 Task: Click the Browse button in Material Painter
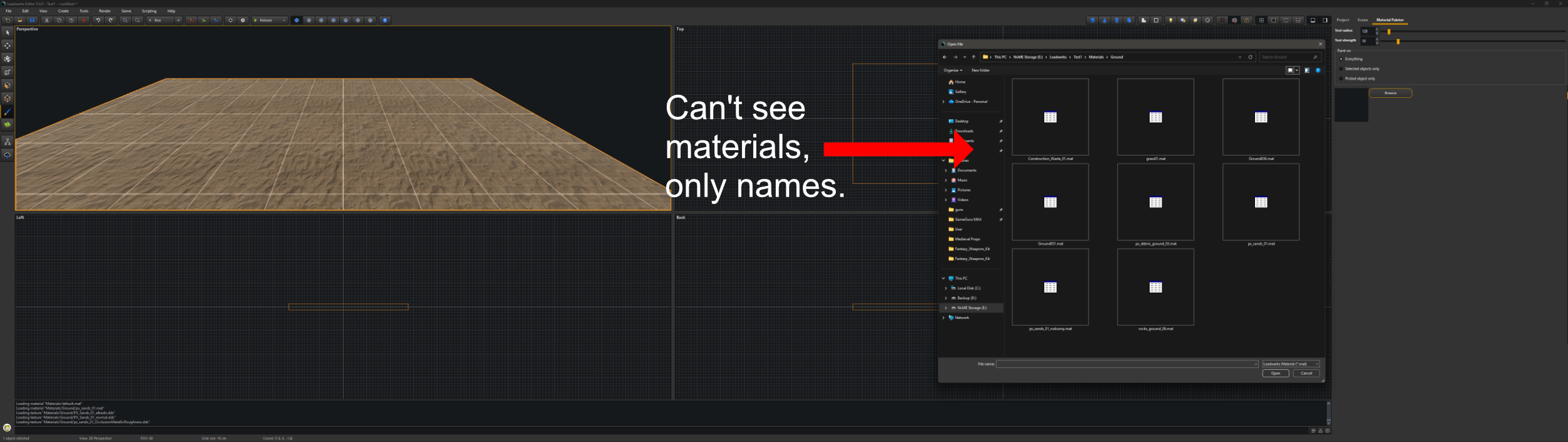click(x=1391, y=93)
